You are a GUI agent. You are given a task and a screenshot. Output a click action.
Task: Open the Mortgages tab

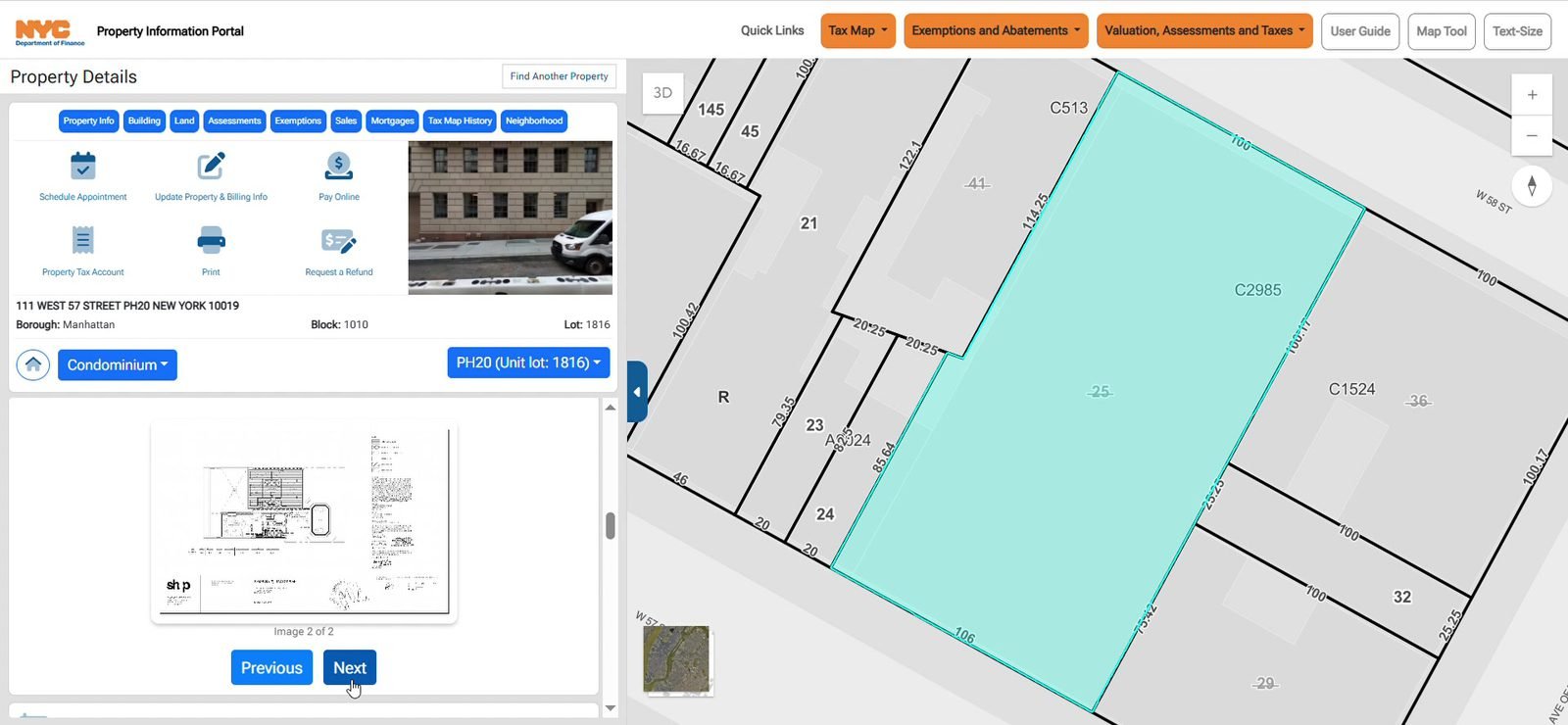pos(392,121)
